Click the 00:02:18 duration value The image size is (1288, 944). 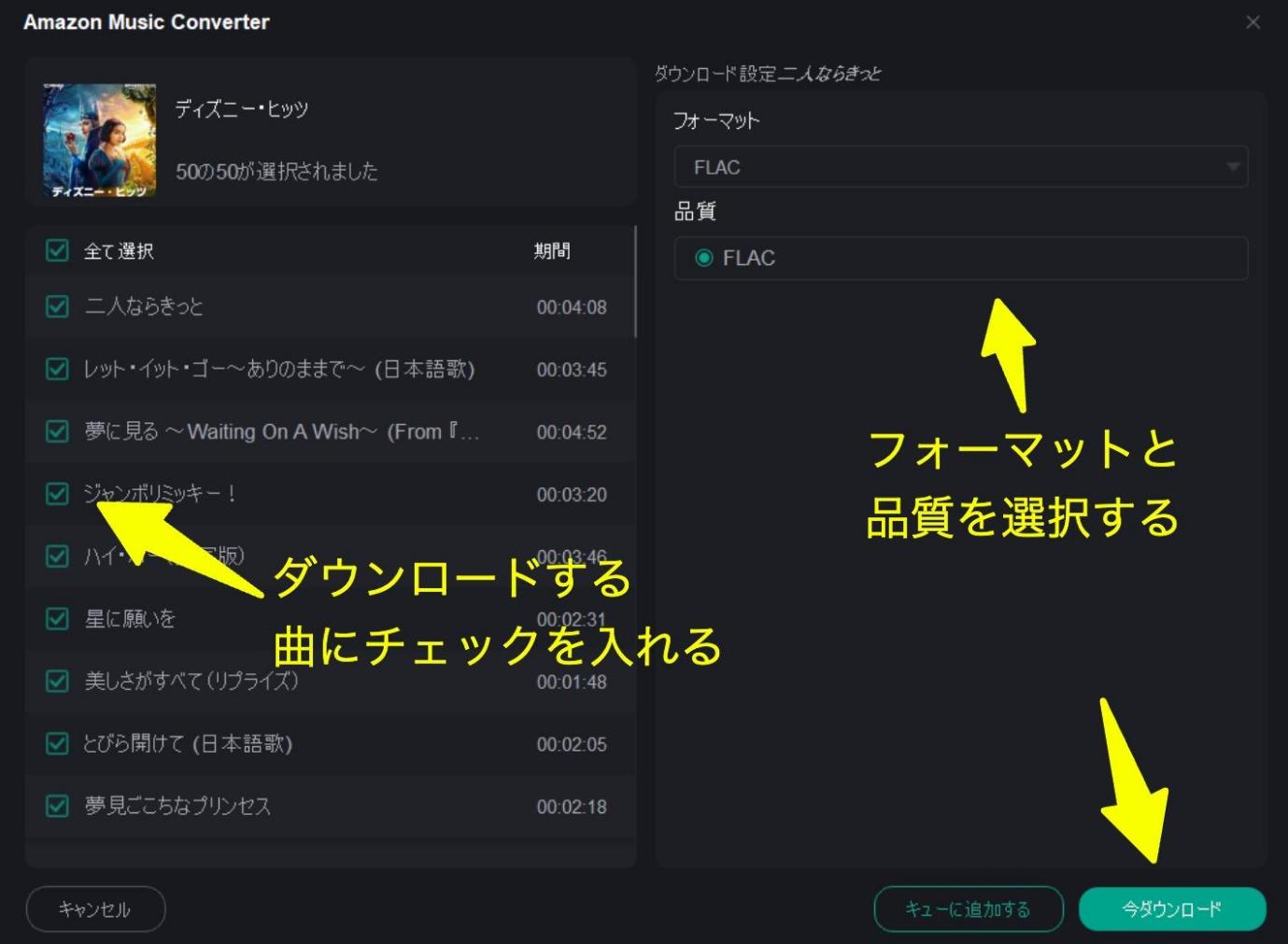point(572,808)
